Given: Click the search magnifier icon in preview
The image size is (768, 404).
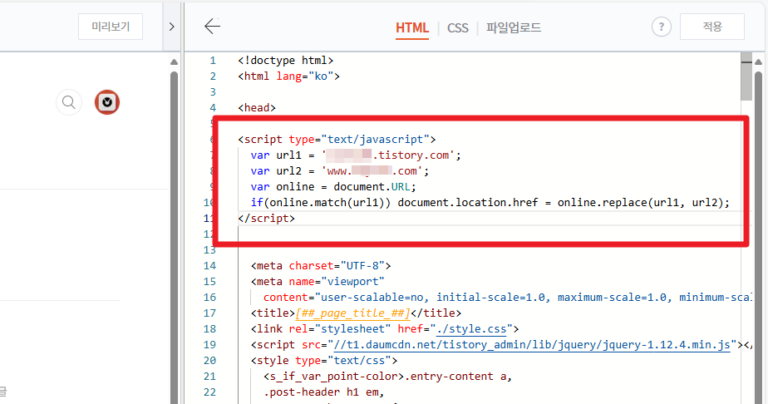Looking at the screenshot, I should pos(69,102).
